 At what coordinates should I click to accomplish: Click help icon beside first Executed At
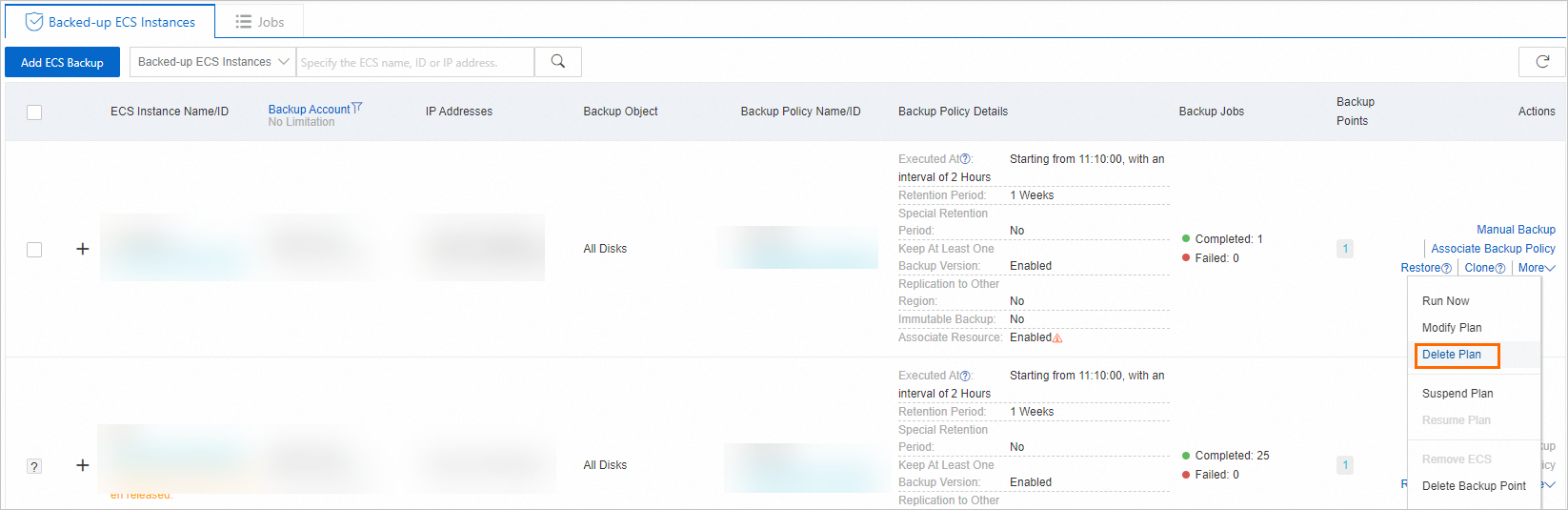click(x=965, y=159)
